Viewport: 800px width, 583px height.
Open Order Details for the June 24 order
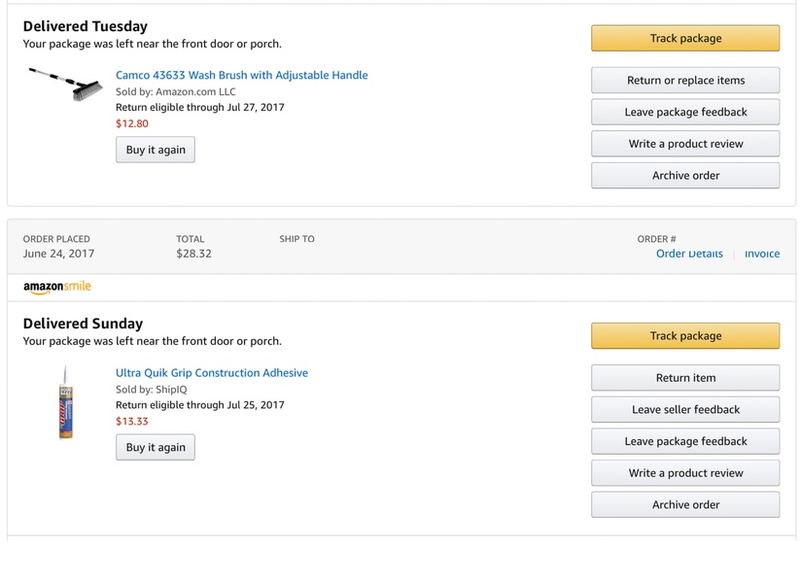[689, 254]
